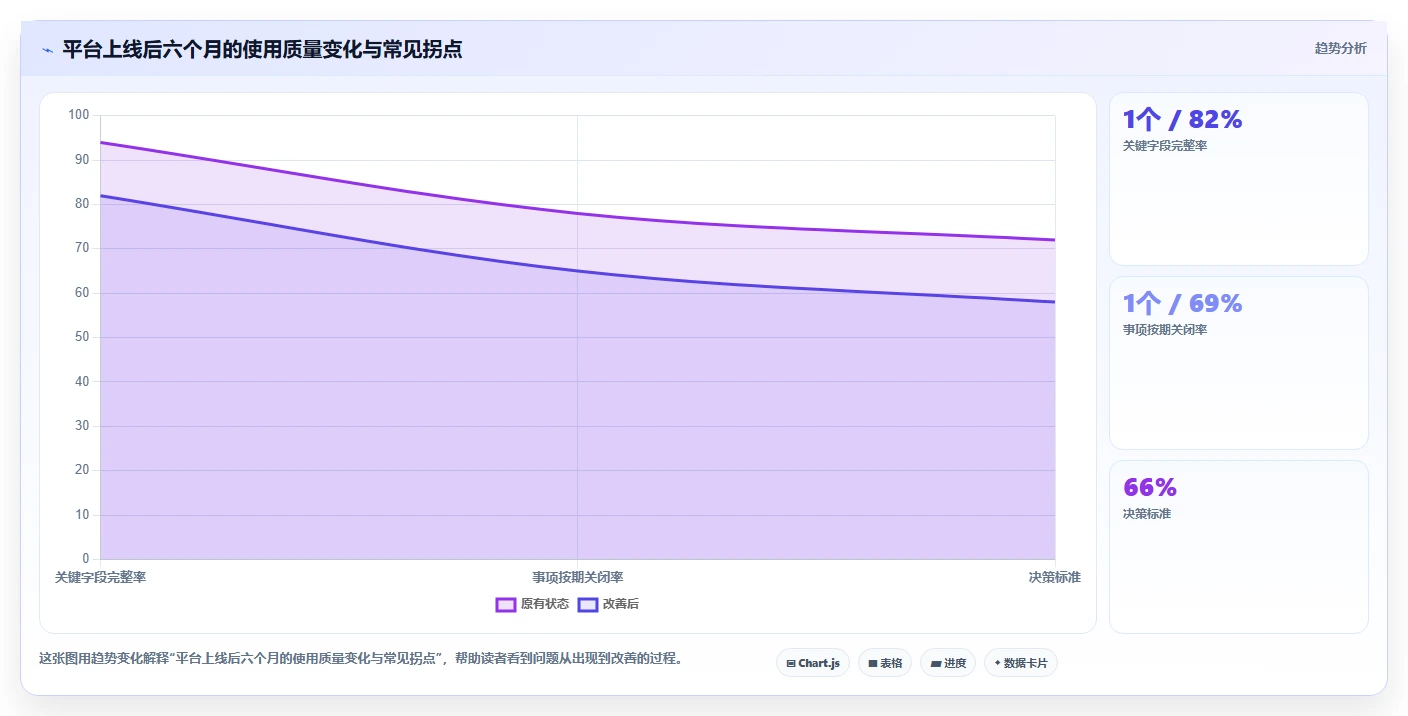Select the Chart.js tag chip

click(813, 663)
